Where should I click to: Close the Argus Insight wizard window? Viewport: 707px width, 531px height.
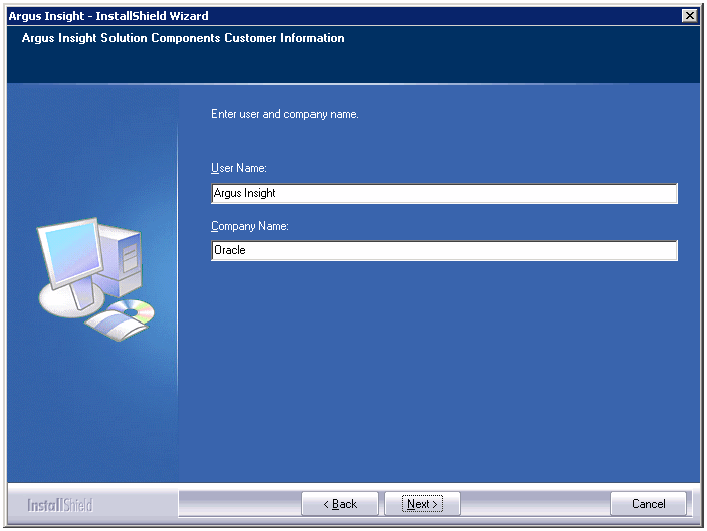[x=689, y=16]
